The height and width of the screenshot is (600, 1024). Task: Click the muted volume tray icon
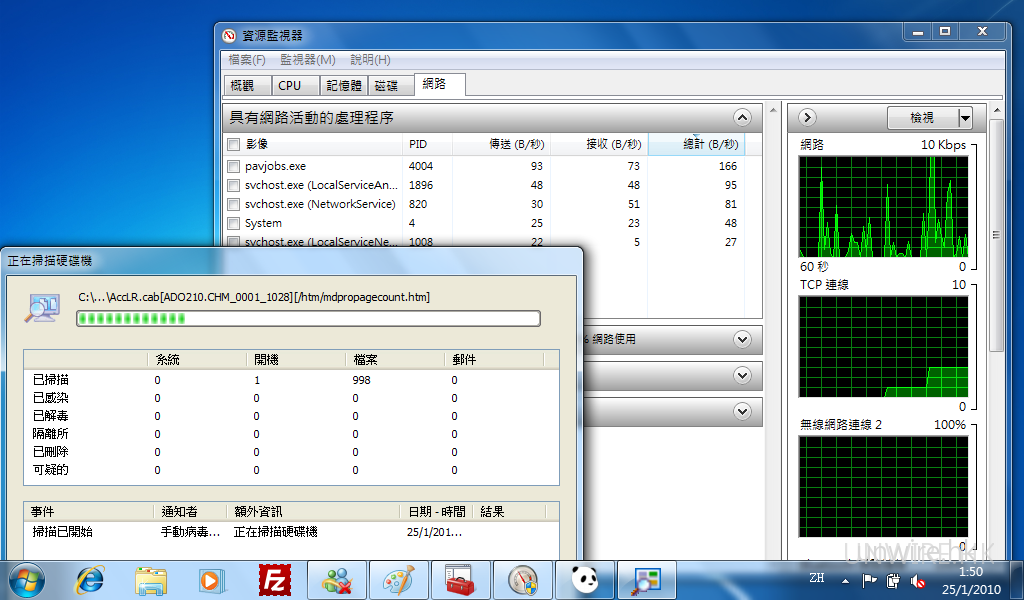coord(918,581)
